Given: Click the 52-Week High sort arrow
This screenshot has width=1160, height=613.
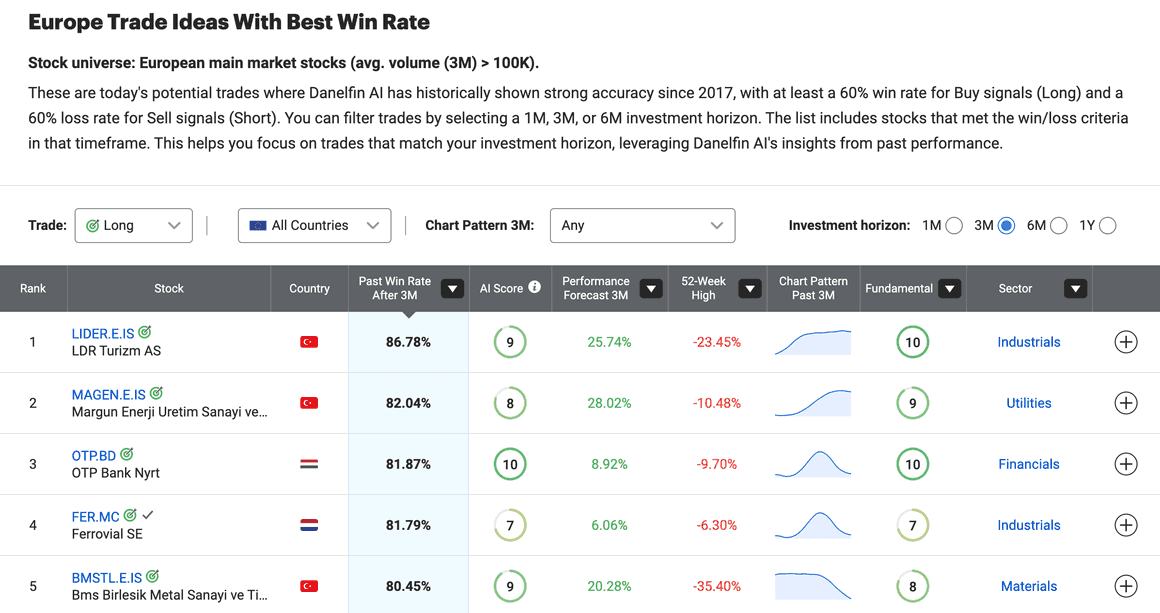Looking at the screenshot, I should tap(749, 288).
